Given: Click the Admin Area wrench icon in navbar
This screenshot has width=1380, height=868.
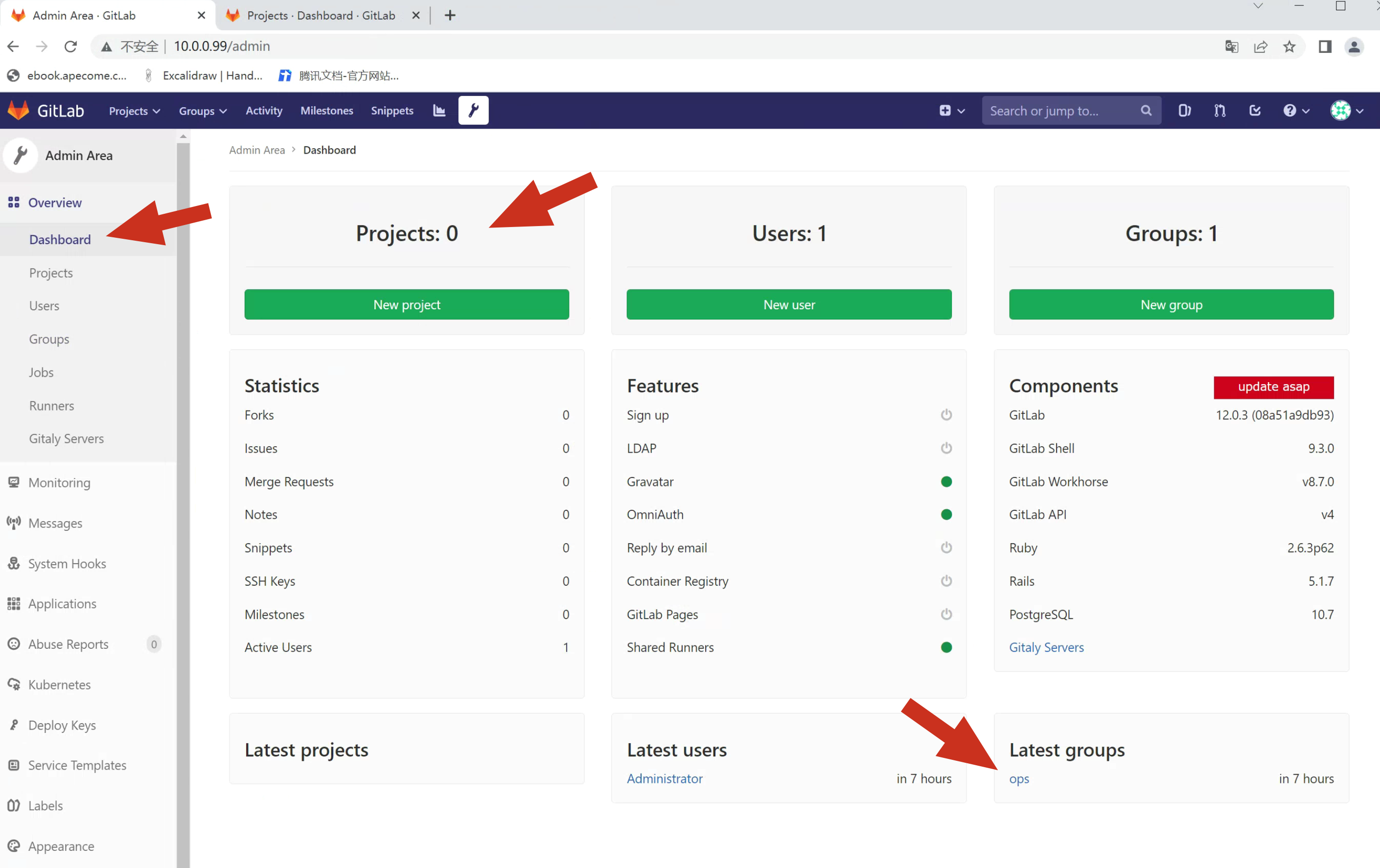Looking at the screenshot, I should point(473,111).
